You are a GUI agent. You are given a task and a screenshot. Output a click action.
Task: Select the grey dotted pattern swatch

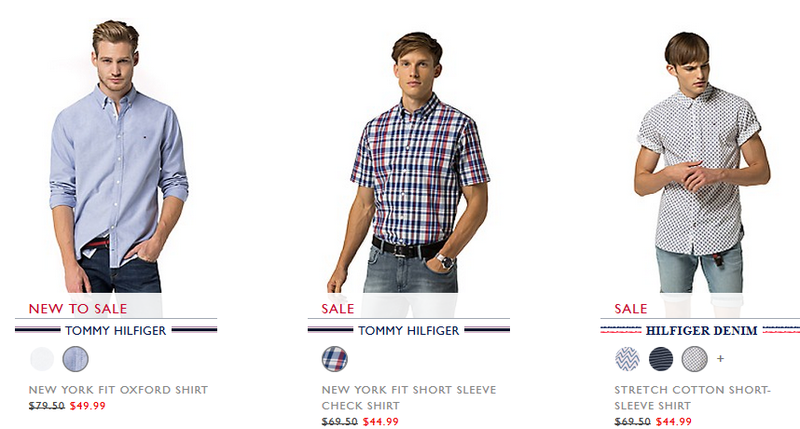click(x=694, y=359)
